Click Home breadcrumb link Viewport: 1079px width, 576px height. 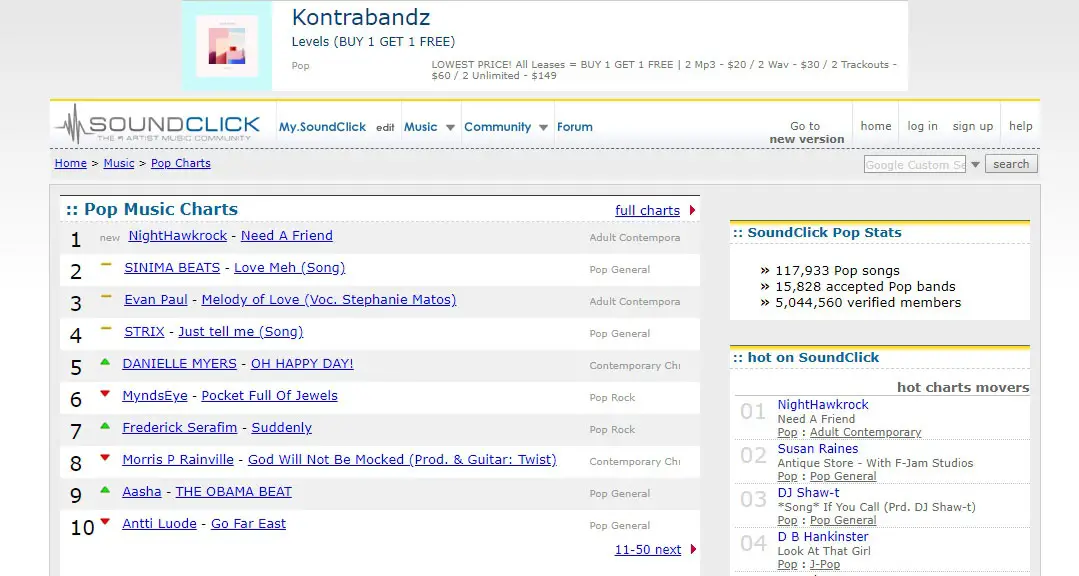pyautogui.click(x=71, y=163)
